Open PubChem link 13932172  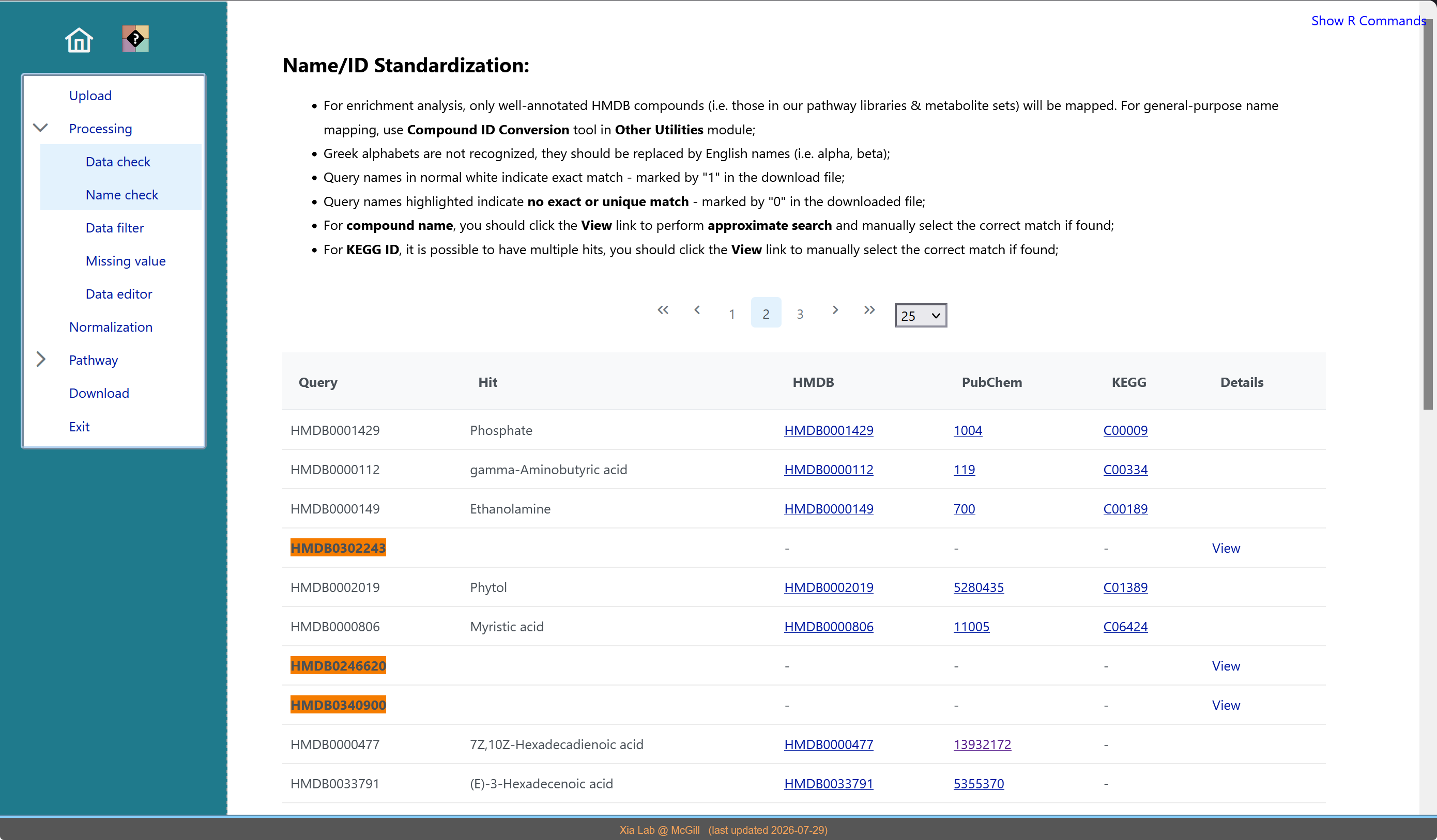(982, 745)
